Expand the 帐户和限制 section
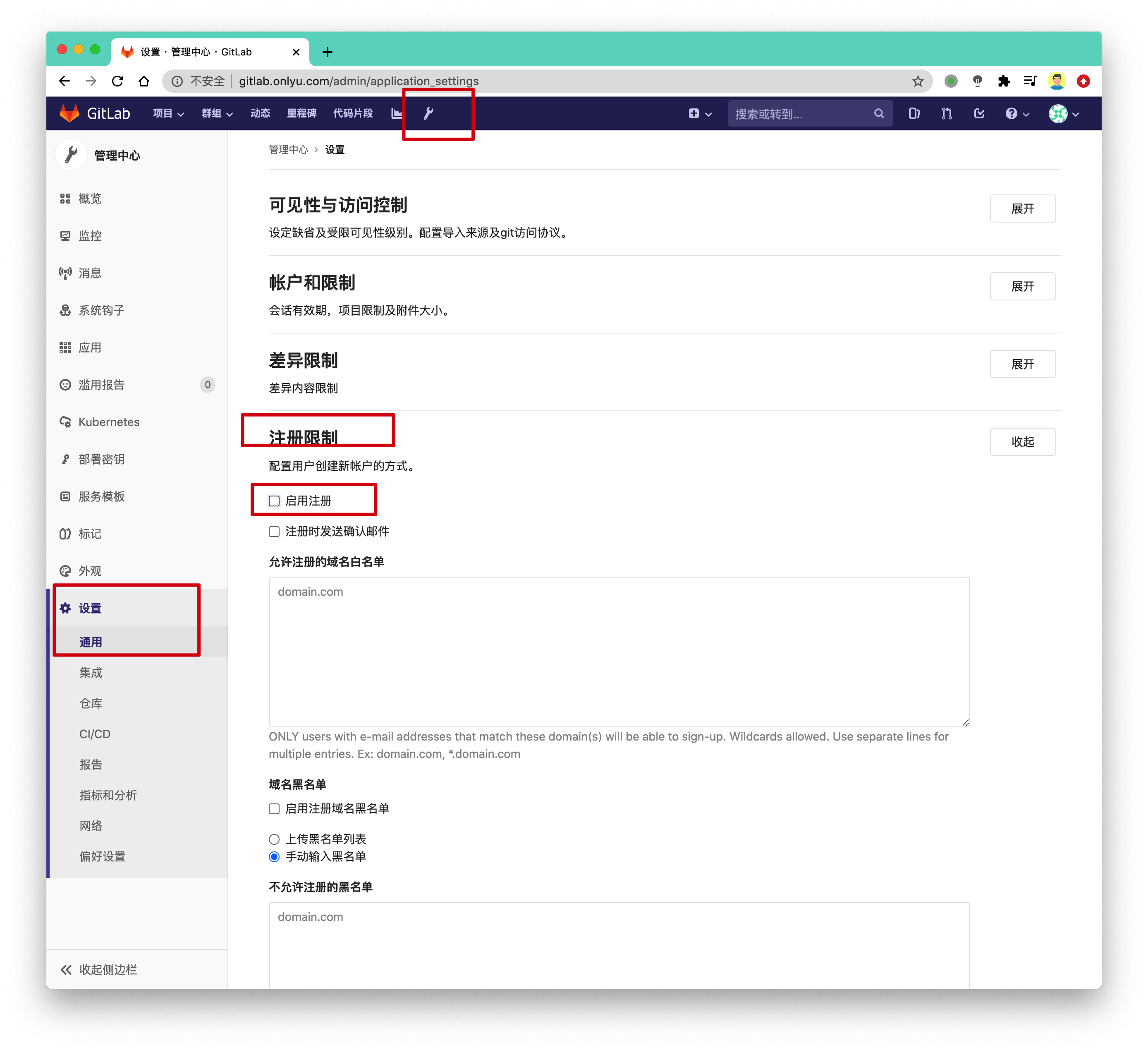The height and width of the screenshot is (1050, 1148). point(1022,286)
